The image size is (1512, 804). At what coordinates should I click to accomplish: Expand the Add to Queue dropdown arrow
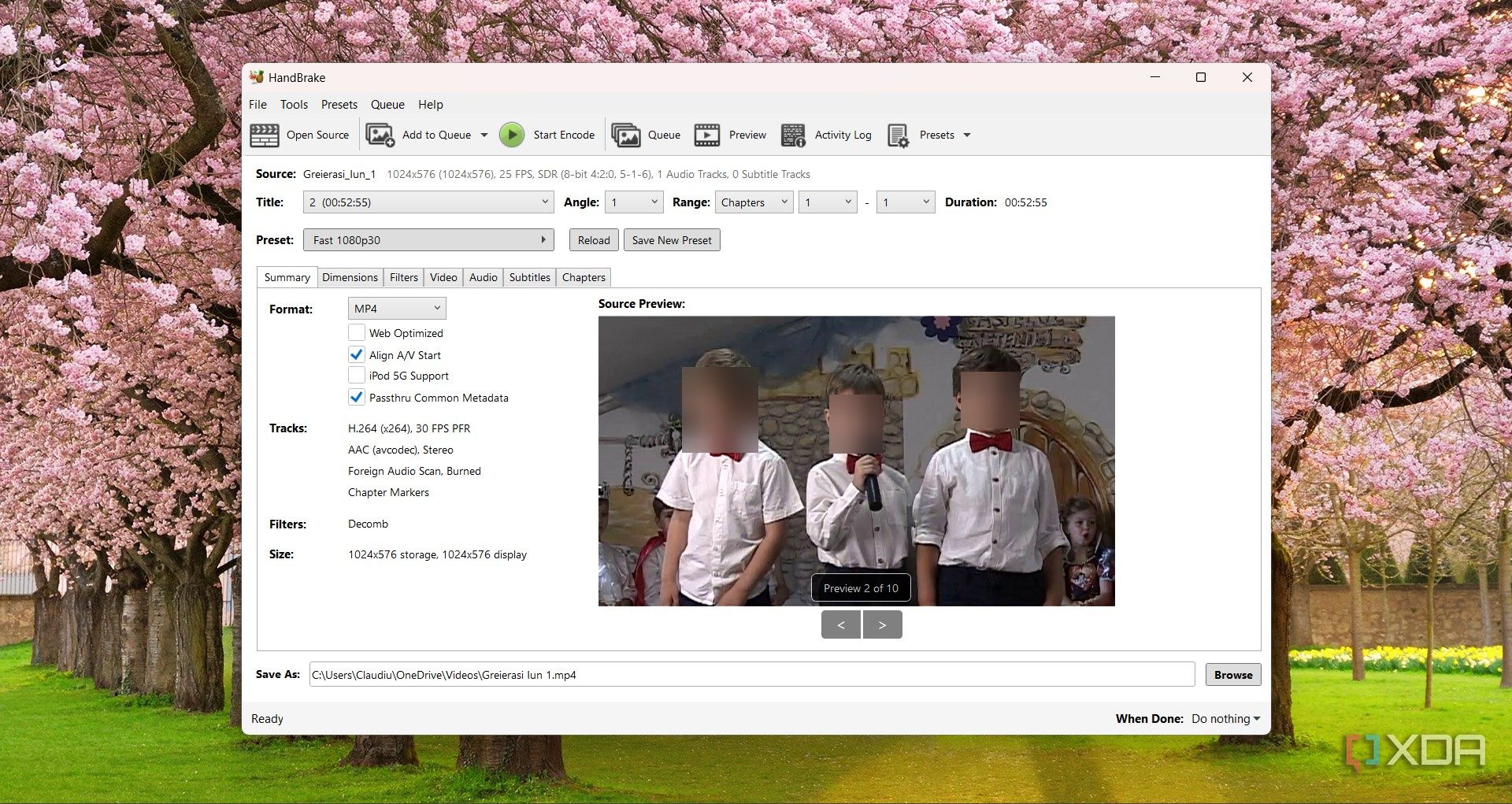(484, 135)
